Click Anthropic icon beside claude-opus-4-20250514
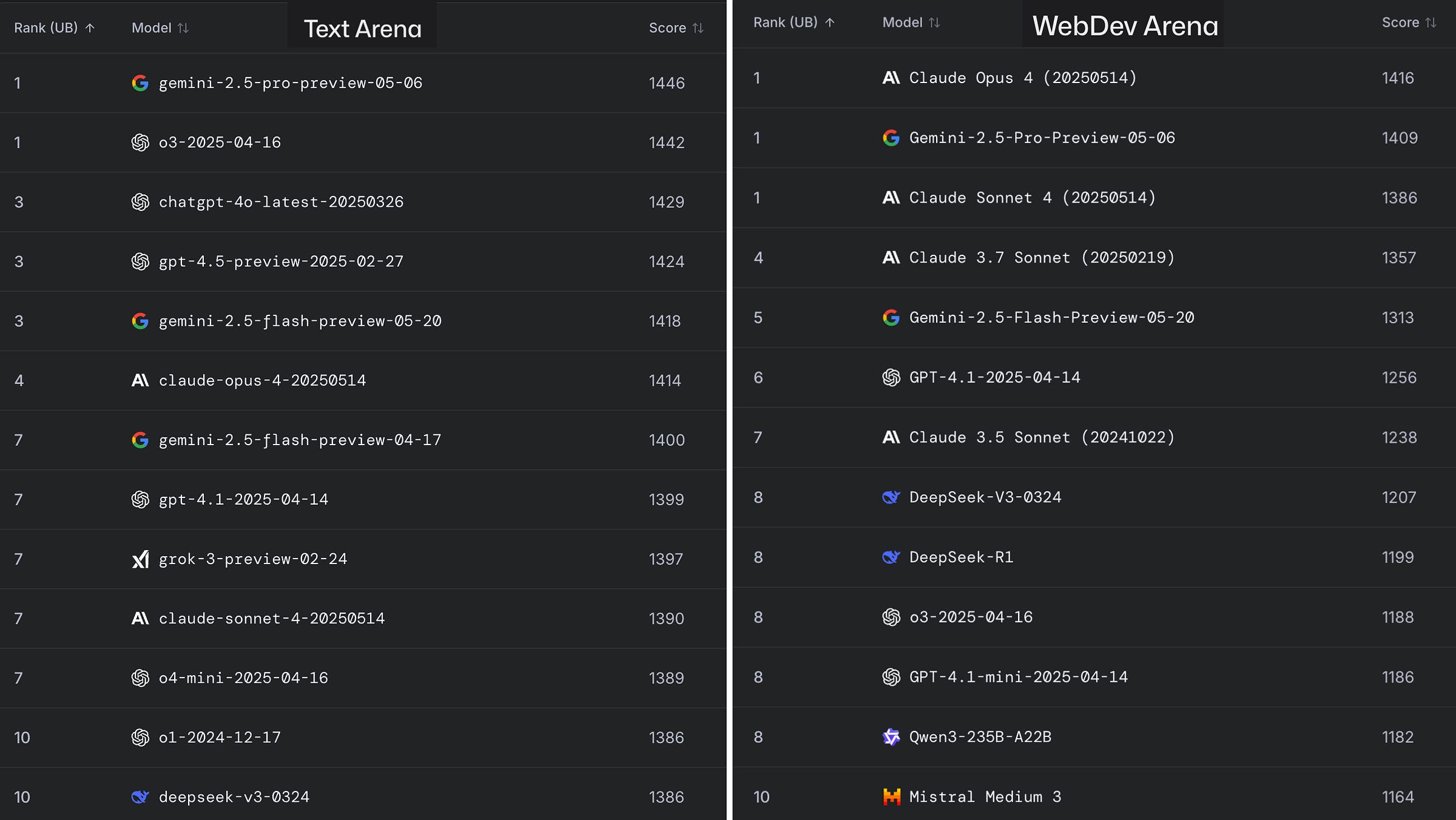Screen dimensions: 1456x820 140,380
